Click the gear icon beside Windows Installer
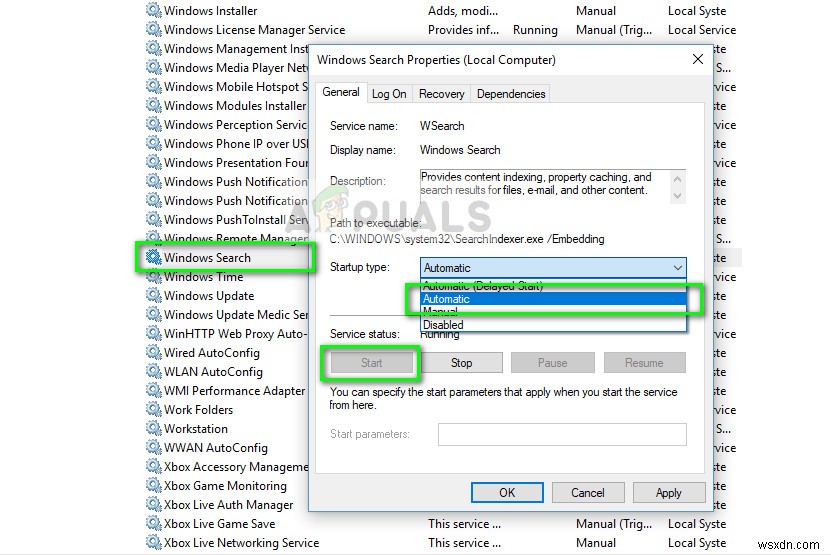 pos(154,10)
